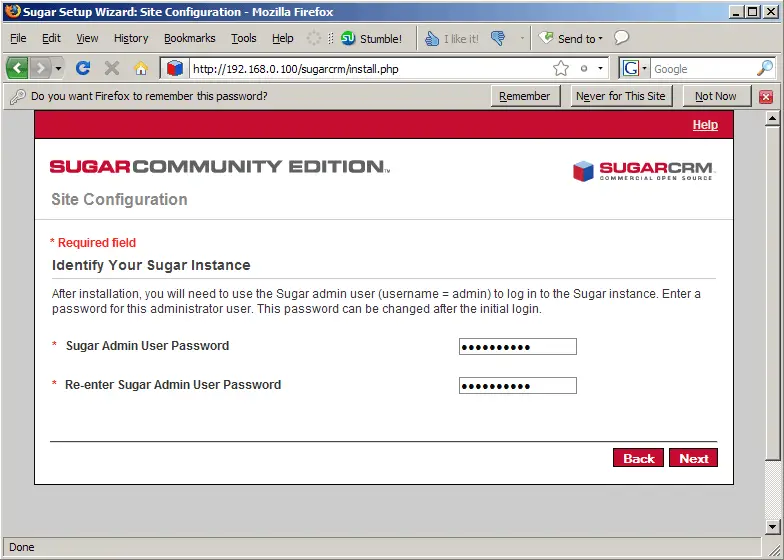Click the scrollbar down arrow

click(772, 526)
